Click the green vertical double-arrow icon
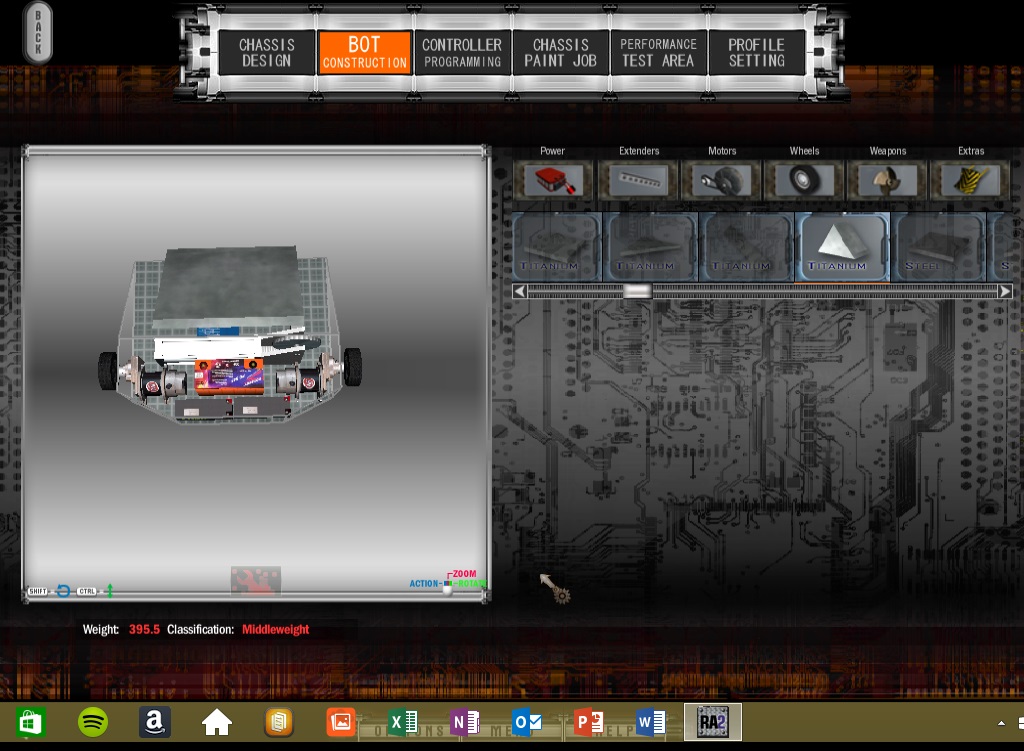The width and height of the screenshot is (1024, 751). (110, 591)
